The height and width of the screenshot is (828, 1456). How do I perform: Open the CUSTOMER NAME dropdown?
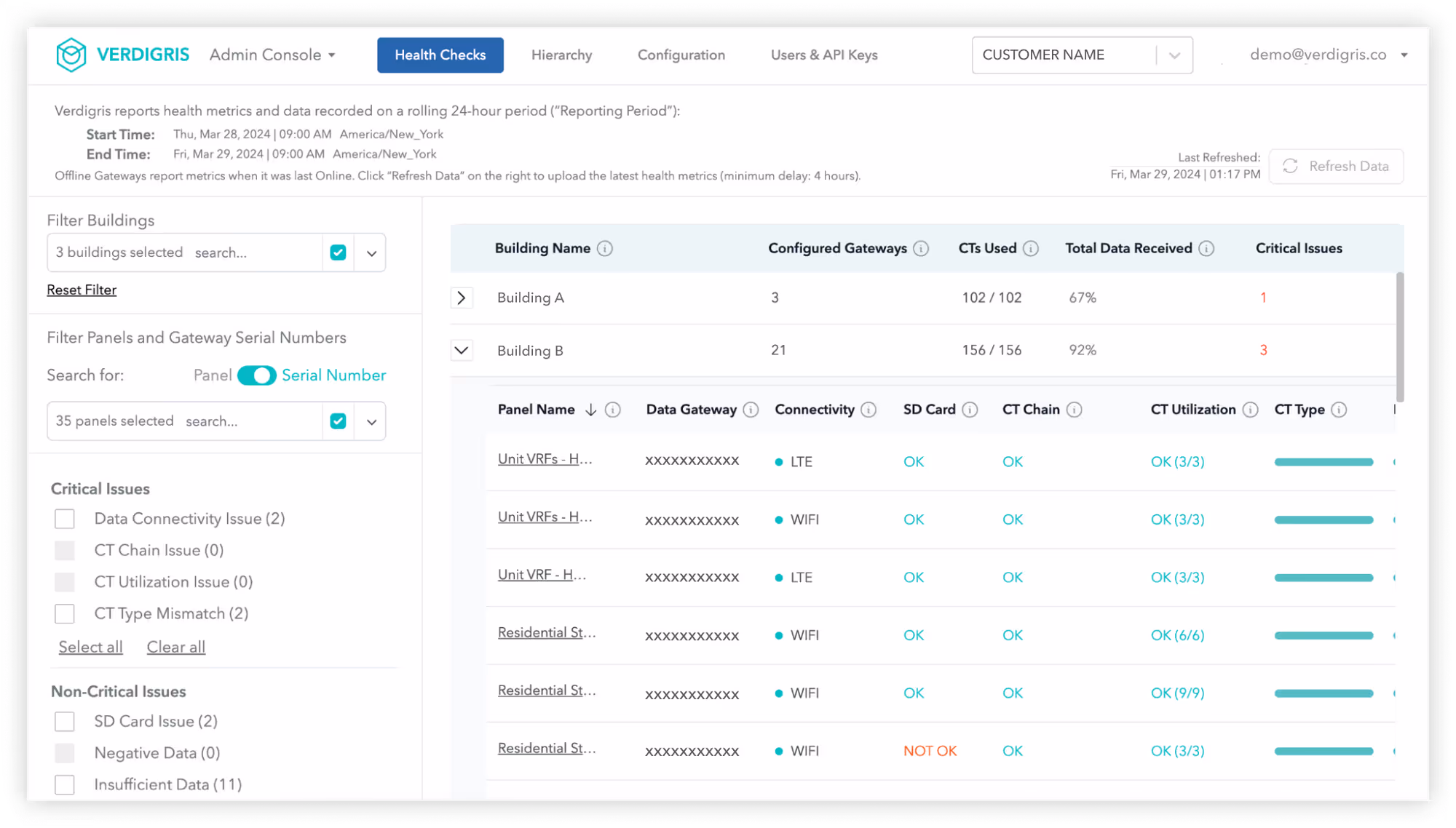coord(1082,55)
